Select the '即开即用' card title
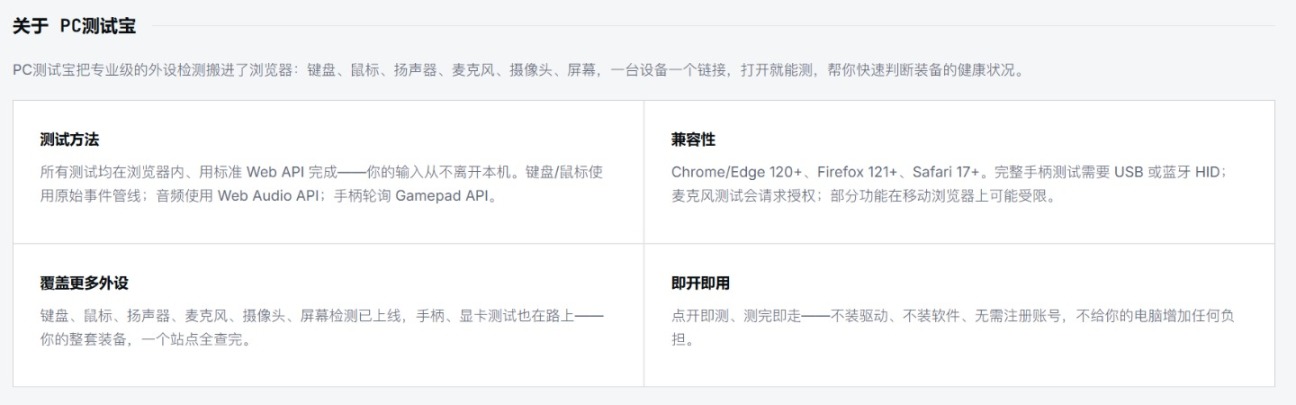Screen dimensions: 1296x405 point(701,283)
